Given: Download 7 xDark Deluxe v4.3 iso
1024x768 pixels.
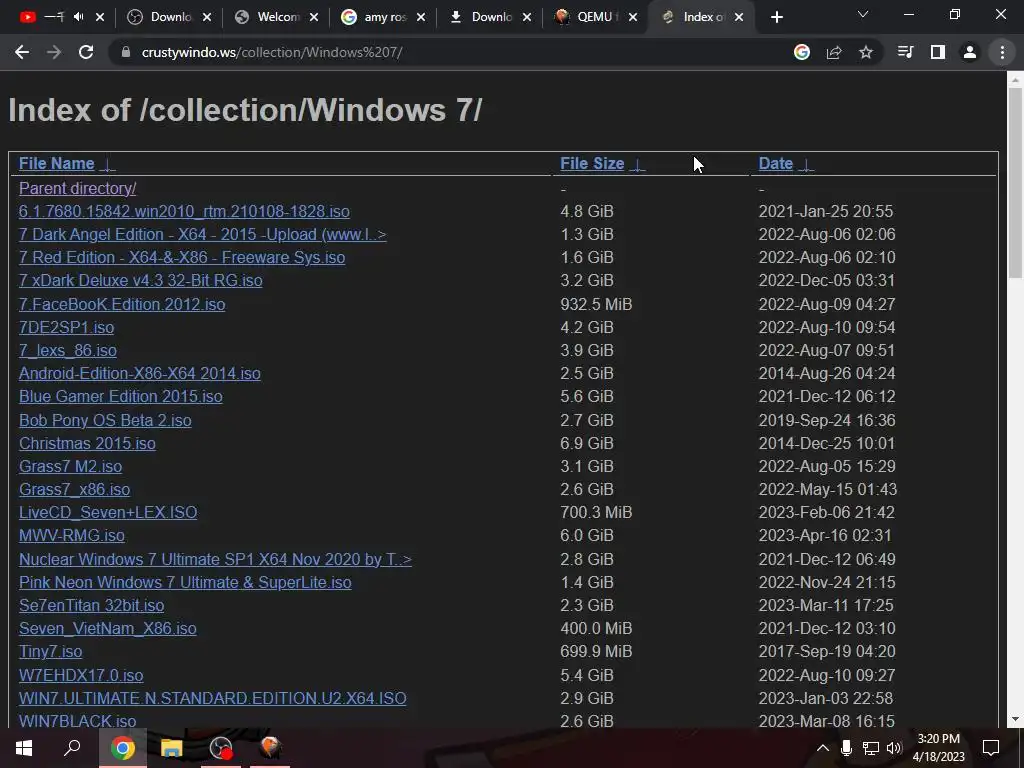Looking at the screenshot, I should click(140, 280).
